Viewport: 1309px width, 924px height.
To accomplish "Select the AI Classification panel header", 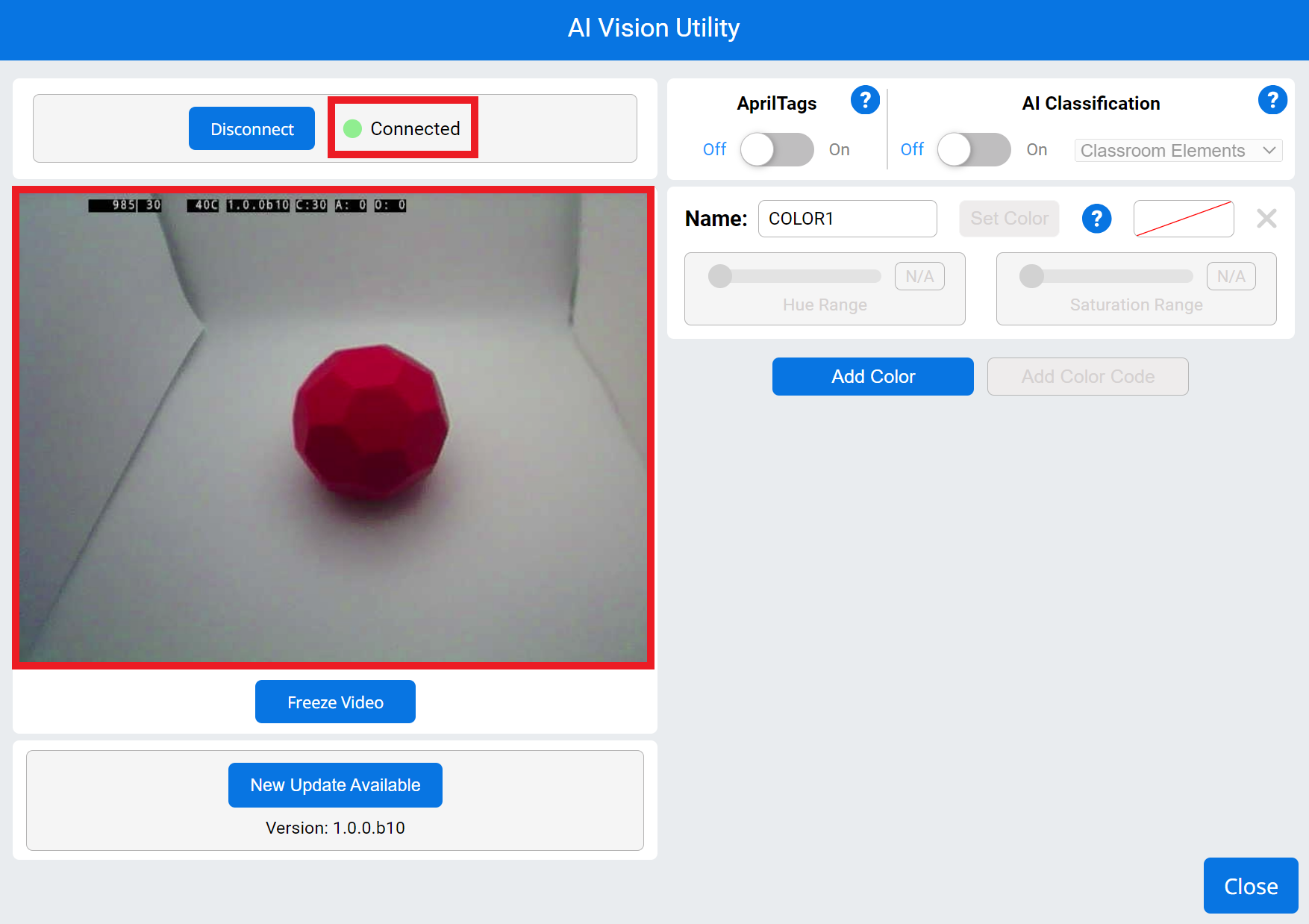I will (1090, 103).
